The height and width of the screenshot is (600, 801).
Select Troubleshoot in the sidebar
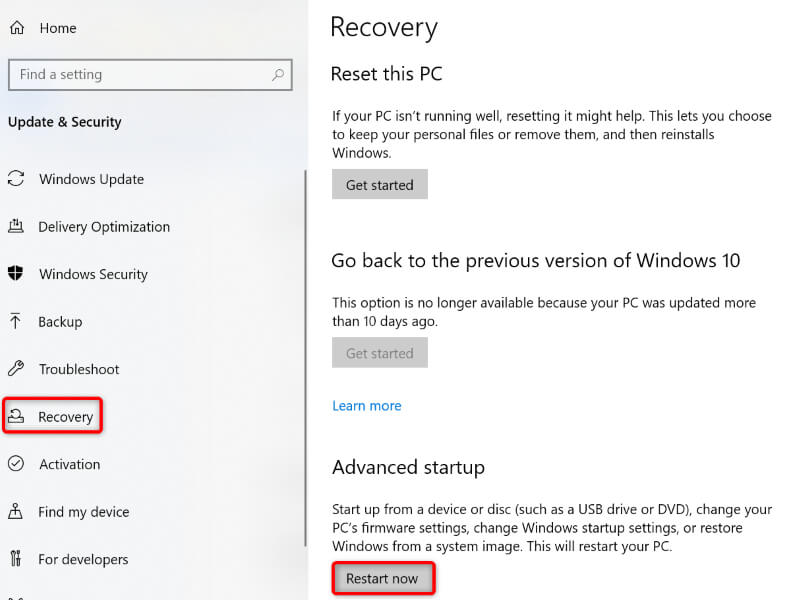(x=79, y=369)
